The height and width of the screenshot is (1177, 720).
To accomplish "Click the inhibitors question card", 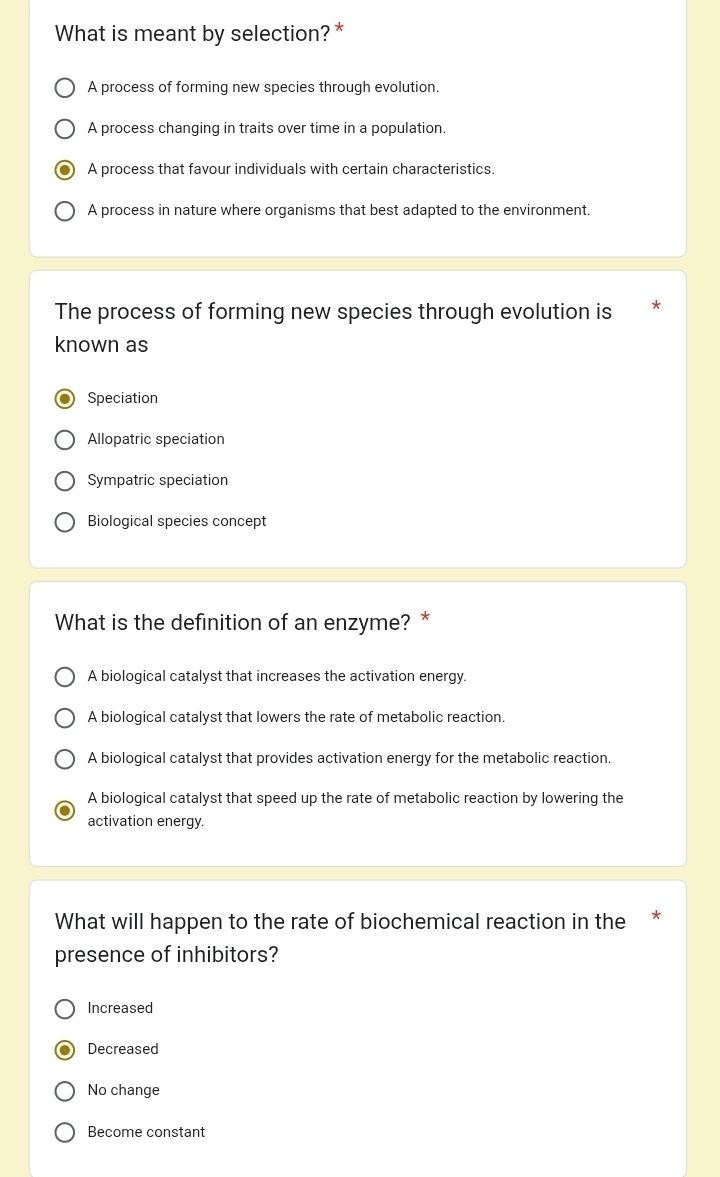I will pos(358,1028).
